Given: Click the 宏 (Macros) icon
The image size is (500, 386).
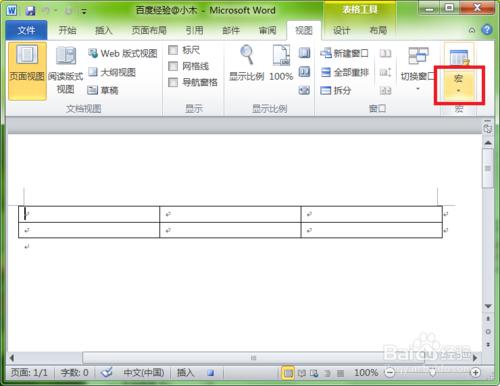Looking at the screenshot, I should pos(459,57).
